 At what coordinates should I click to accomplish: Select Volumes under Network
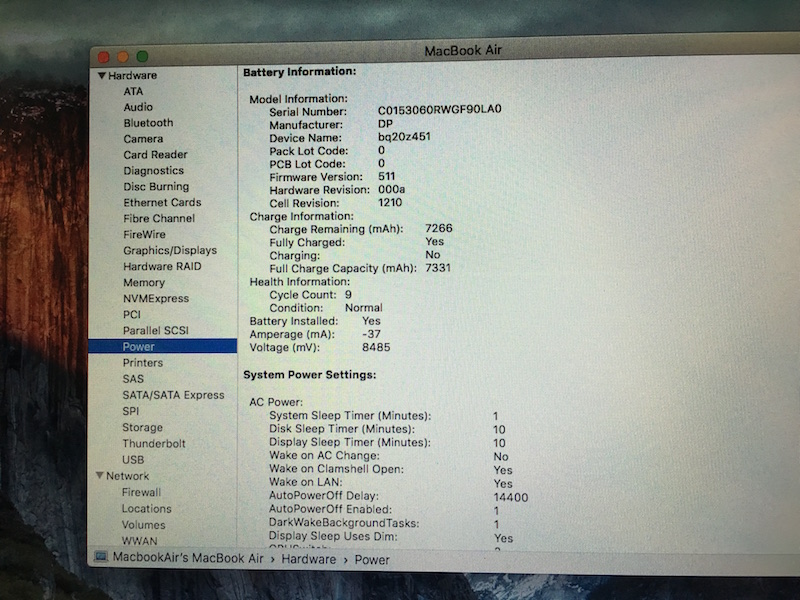(143, 525)
